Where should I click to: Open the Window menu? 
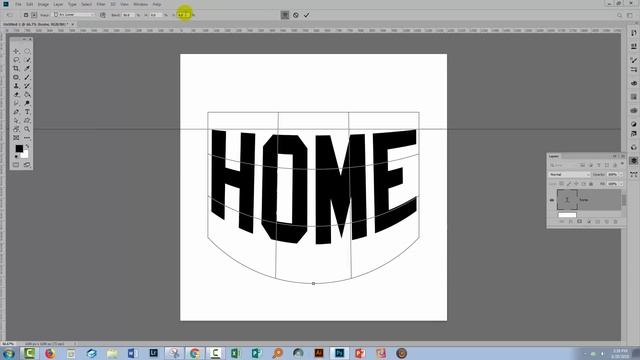pos(140,4)
